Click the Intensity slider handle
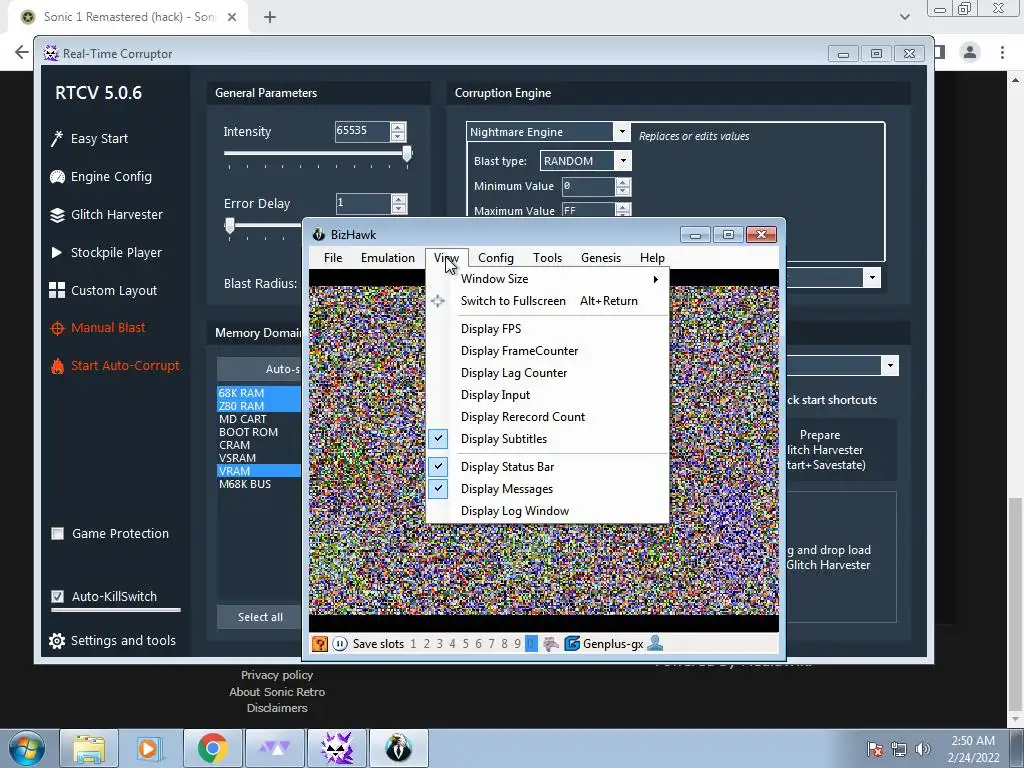This screenshot has width=1024, height=768. coord(407,154)
